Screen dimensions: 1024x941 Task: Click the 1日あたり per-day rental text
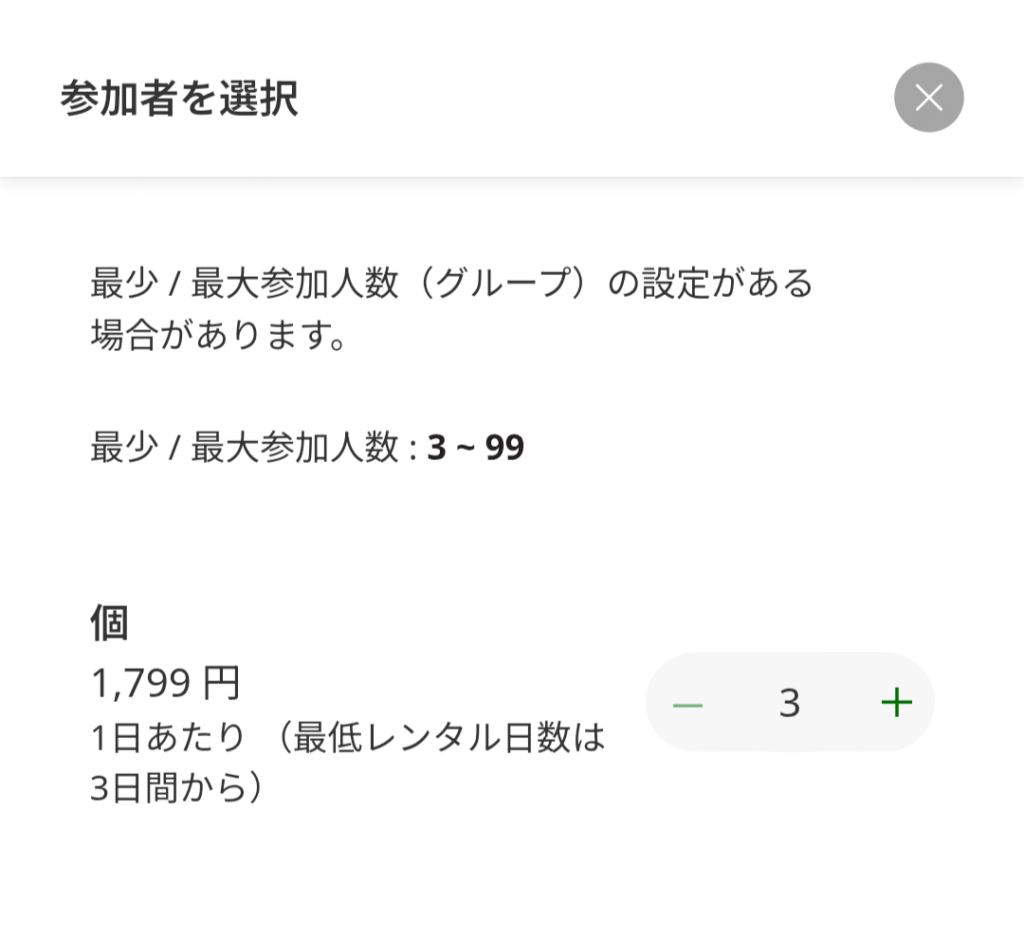168,737
